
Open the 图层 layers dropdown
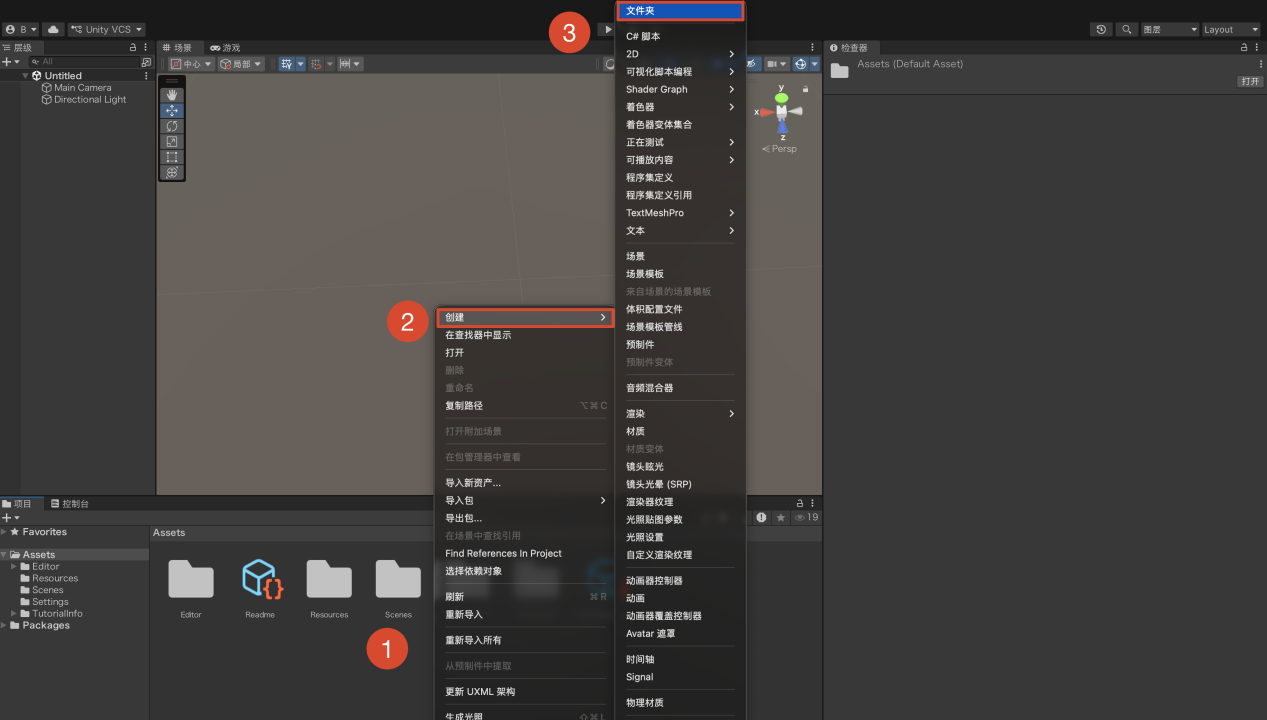(1170, 29)
